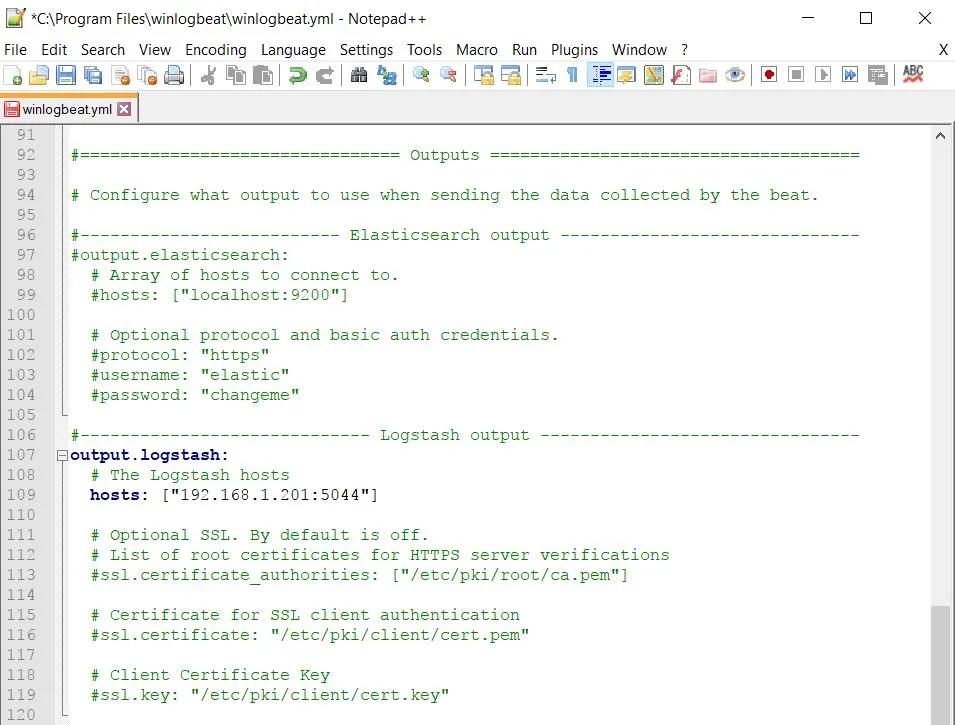Open the Encoding menu
955x725 pixels.
pos(215,49)
